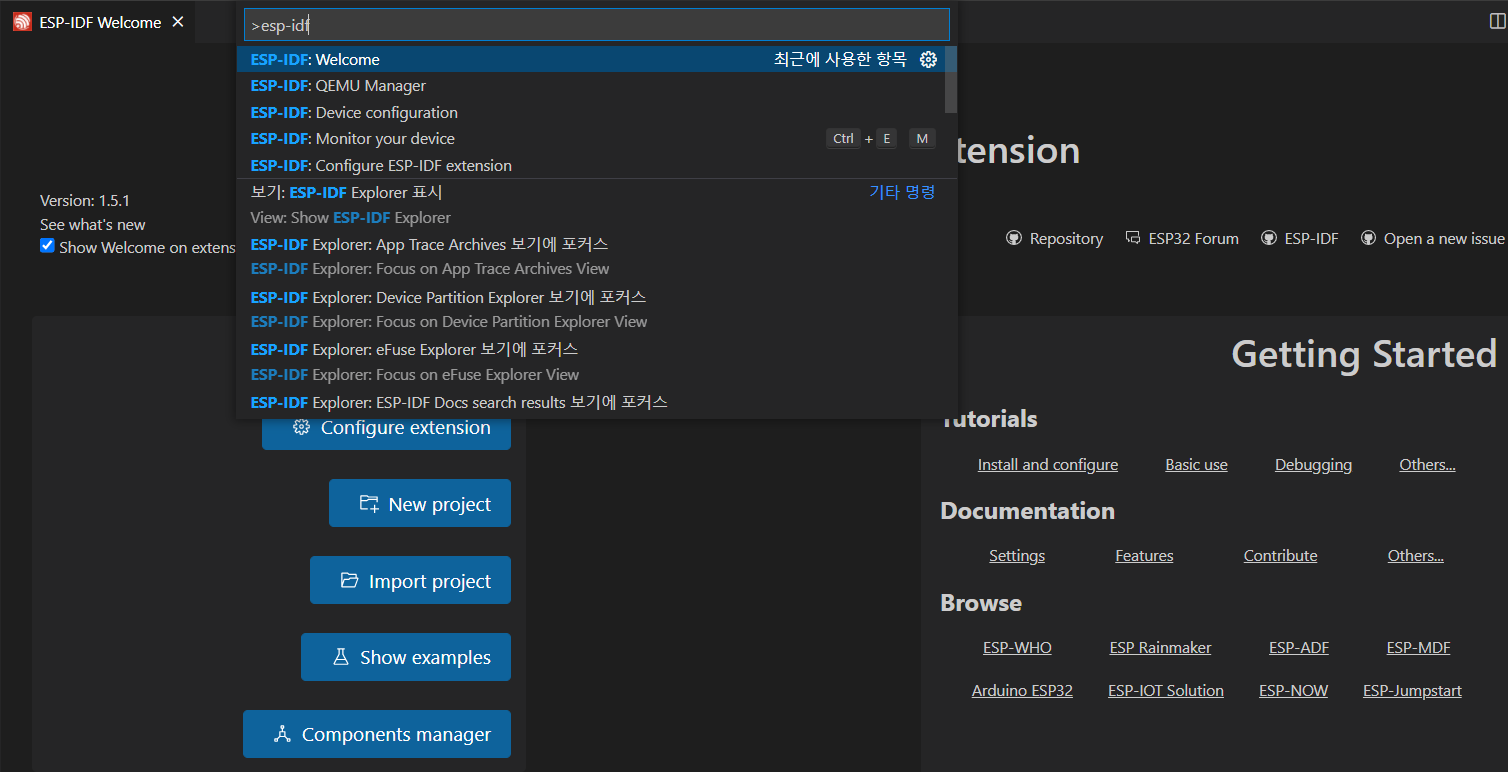This screenshot has width=1508, height=772.
Task: Open the ESP-Jumpstart link
Action: [1412, 691]
